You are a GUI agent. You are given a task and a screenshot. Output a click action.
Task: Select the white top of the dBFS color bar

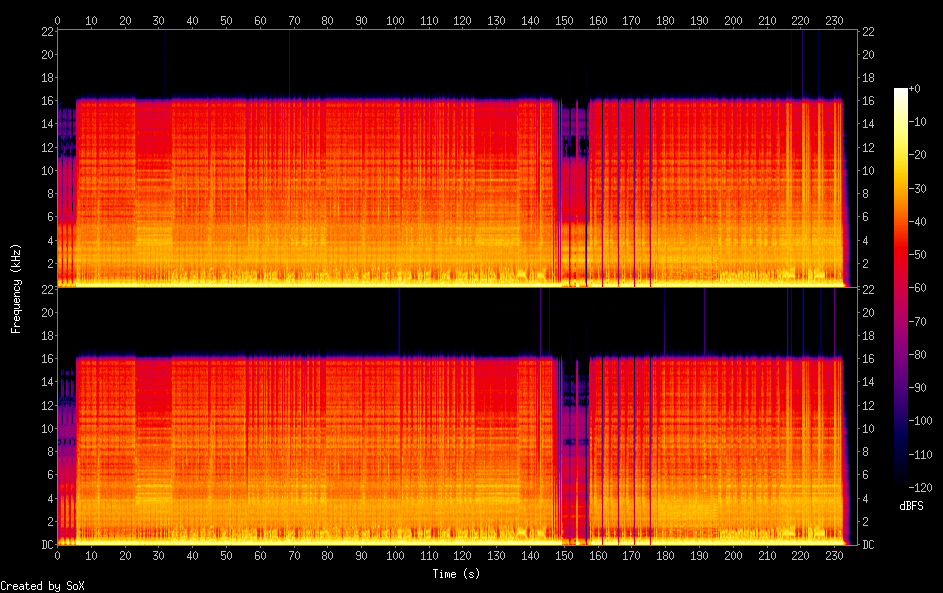click(x=901, y=93)
